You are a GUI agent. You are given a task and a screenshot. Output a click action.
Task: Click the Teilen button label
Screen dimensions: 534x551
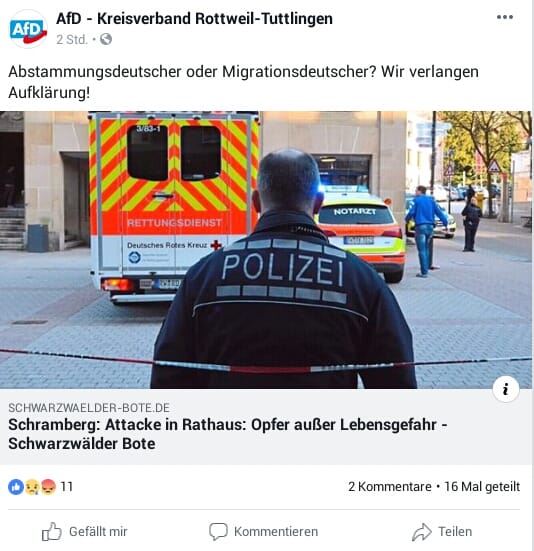click(x=455, y=532)
